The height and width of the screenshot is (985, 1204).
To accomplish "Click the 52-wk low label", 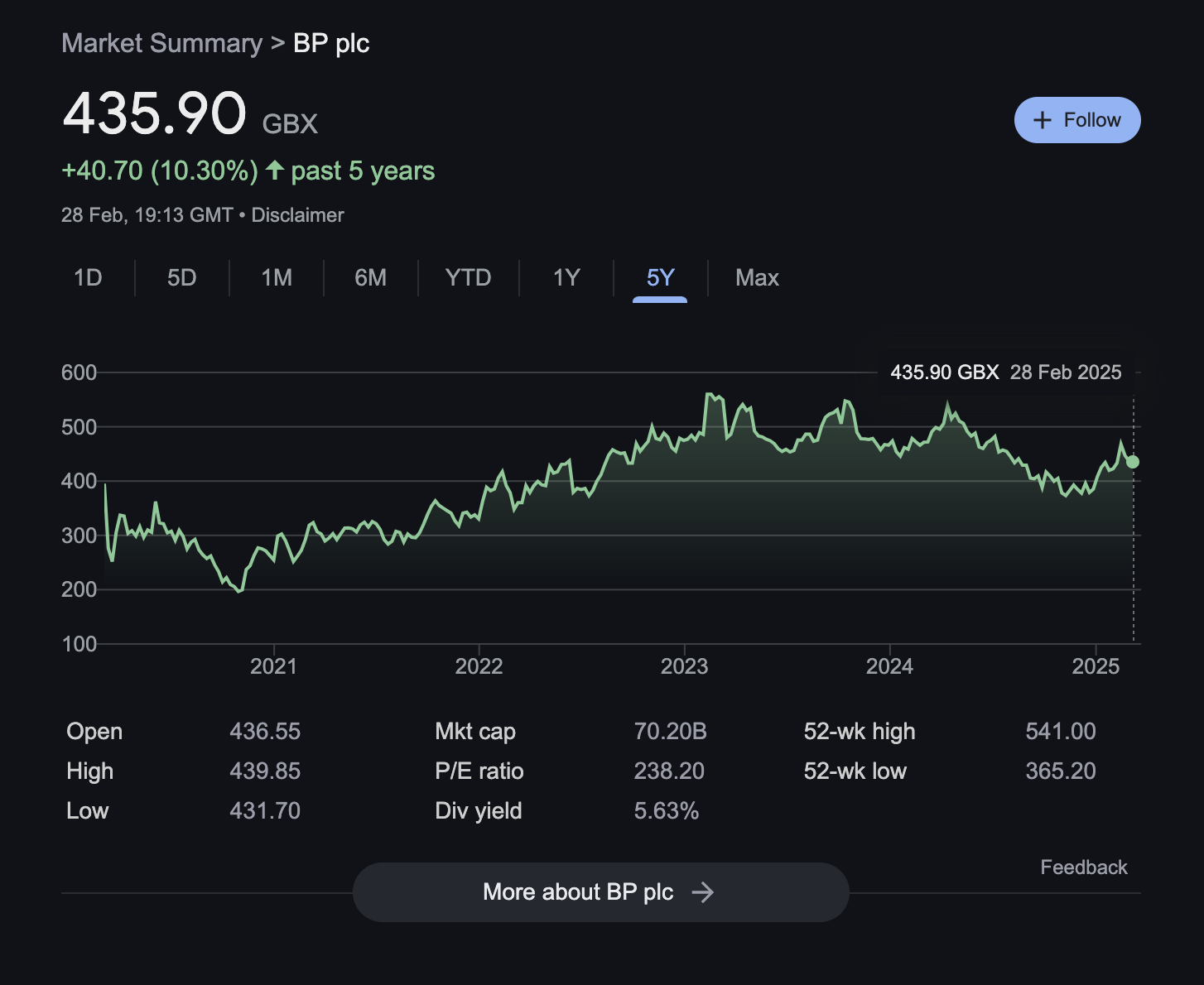I will click(x=855, y=771).
